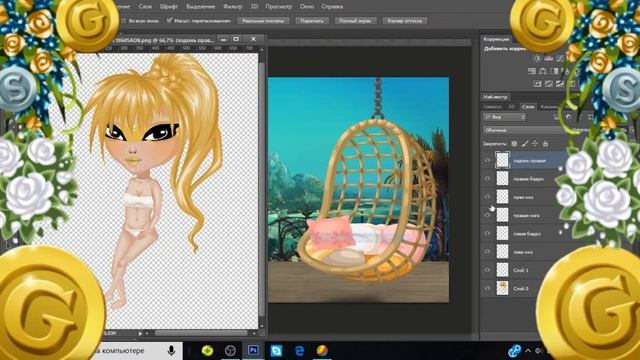This screenshot has width=640, height=360.
Task: Click 'Подогнать' button
Action: 312,20
